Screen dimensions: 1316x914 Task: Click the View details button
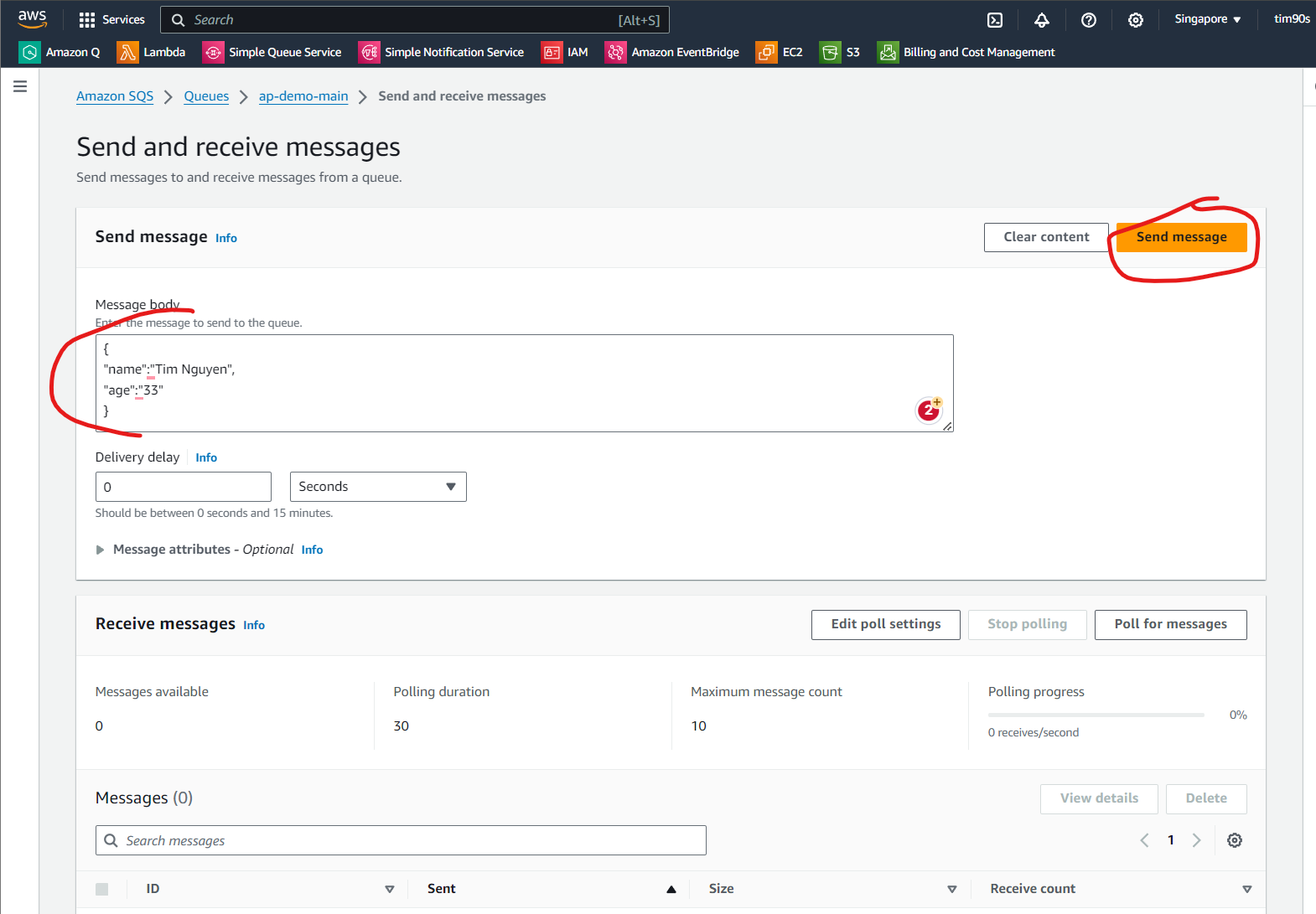[x=1099, y=798]
